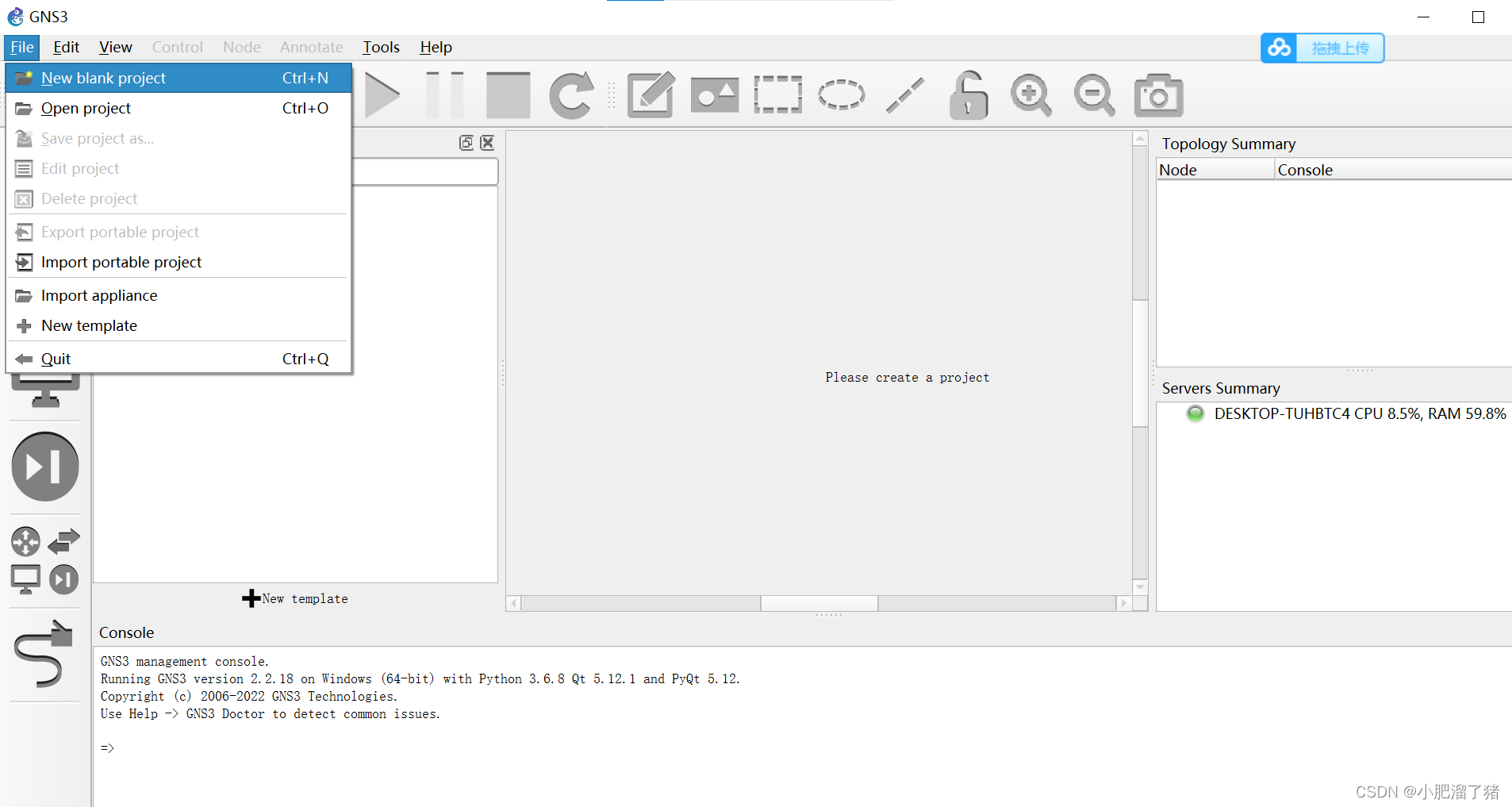Choose New blank project in File menu
Image resolution: width=1512 pixels, height=807 pixels.
(179, 78)
